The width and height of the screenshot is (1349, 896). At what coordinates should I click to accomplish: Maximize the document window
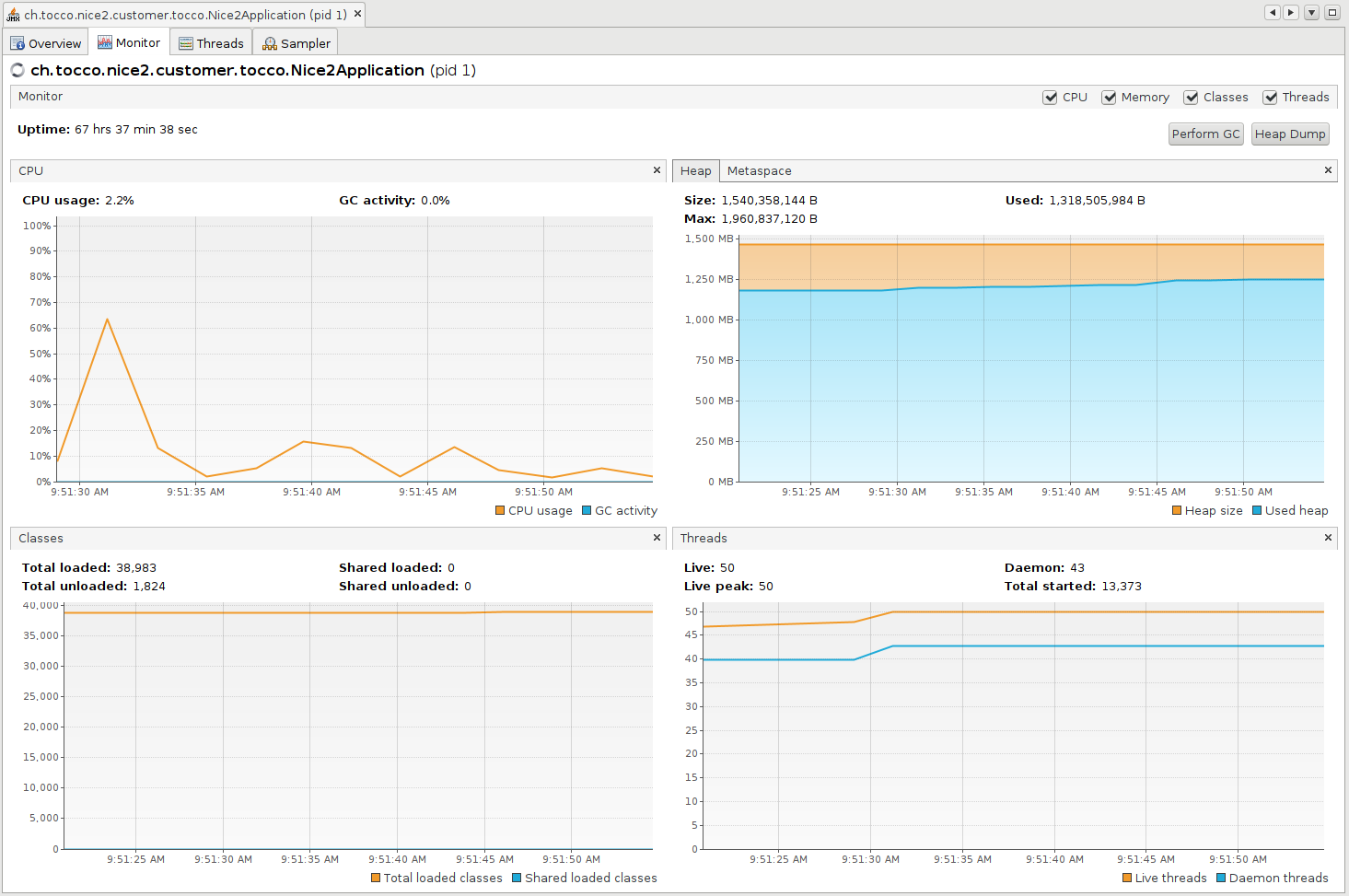coord(1332,13)
